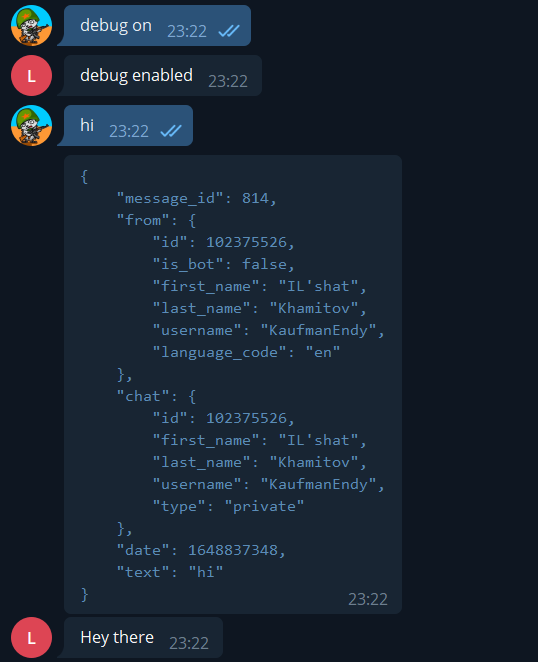
Task: Click the "message_id": 814 line in code
Action: point(196,198)
